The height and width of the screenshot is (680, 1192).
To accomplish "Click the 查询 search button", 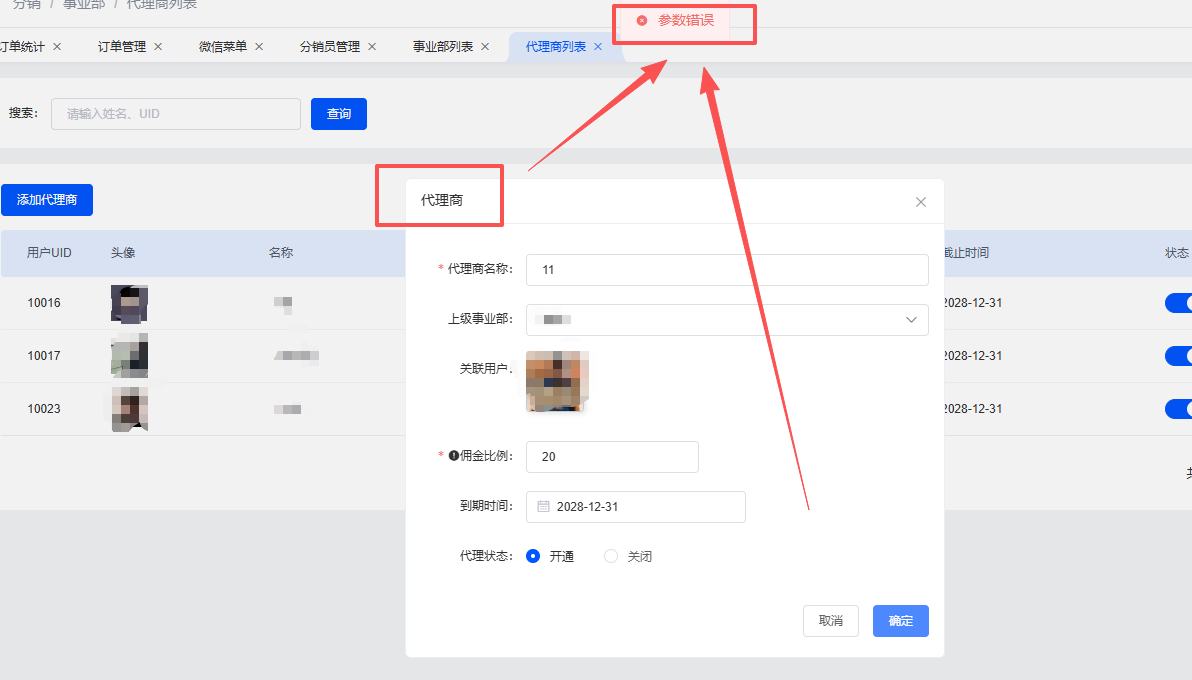I will click(x=338, y=113).
